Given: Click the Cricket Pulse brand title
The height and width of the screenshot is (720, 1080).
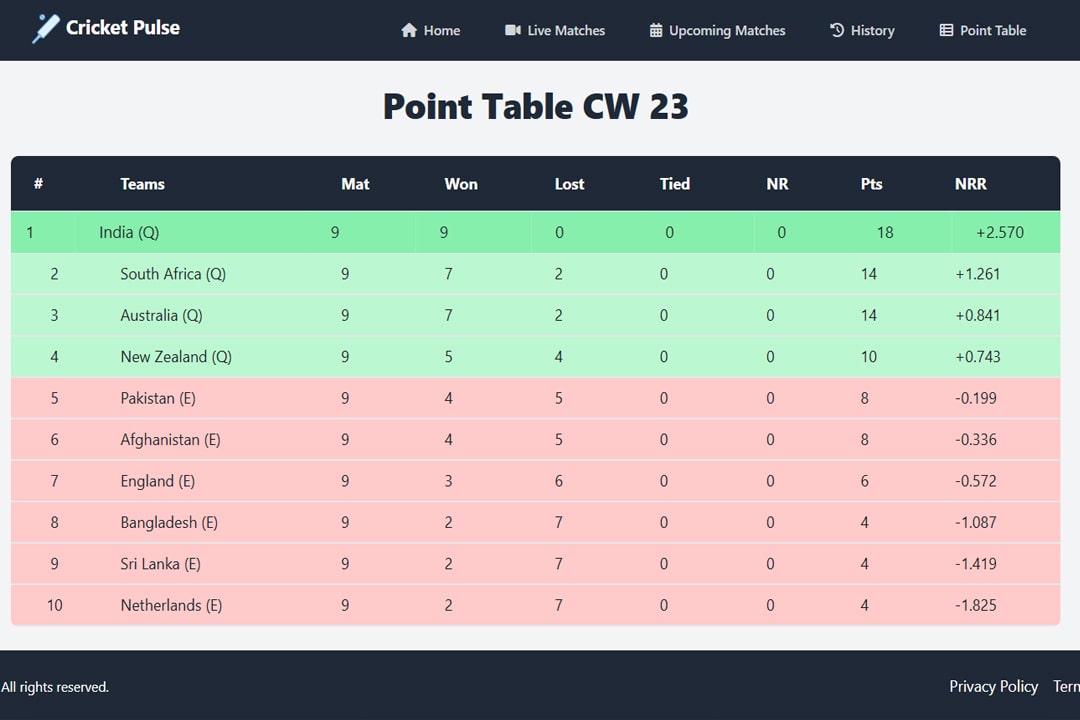Looking at the screenshot, I should [x=123, y=28].
